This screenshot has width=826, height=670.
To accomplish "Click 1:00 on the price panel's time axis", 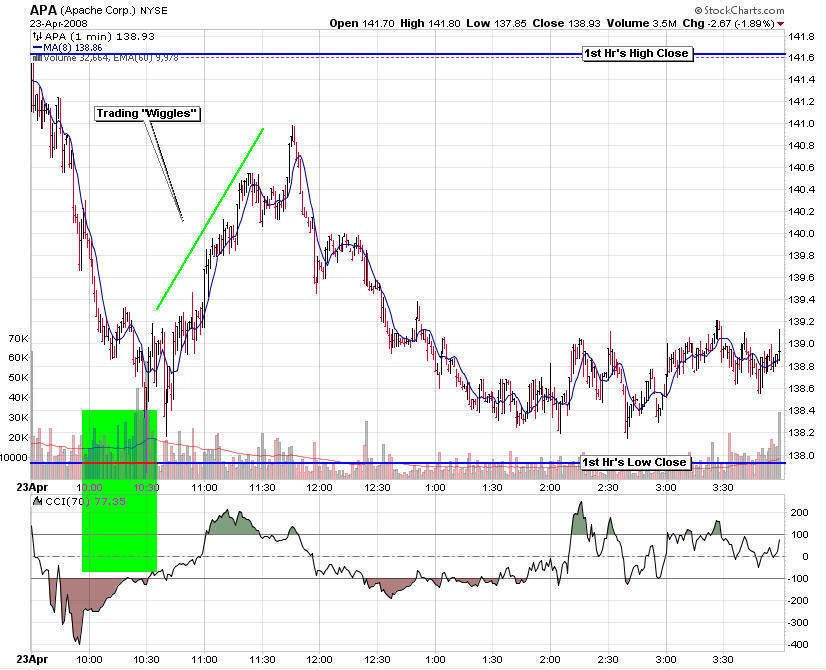I will click(x=435, y=487).
